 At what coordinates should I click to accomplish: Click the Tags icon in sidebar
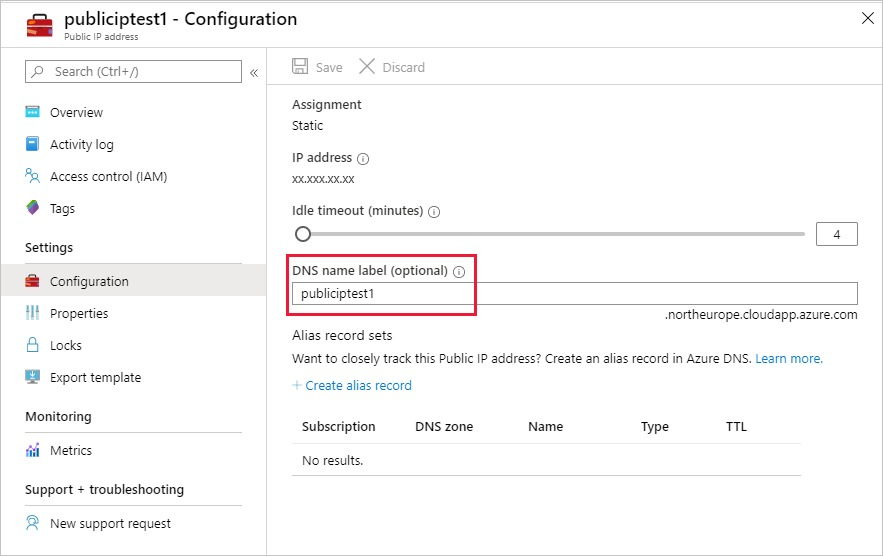(x=32, y=208)
